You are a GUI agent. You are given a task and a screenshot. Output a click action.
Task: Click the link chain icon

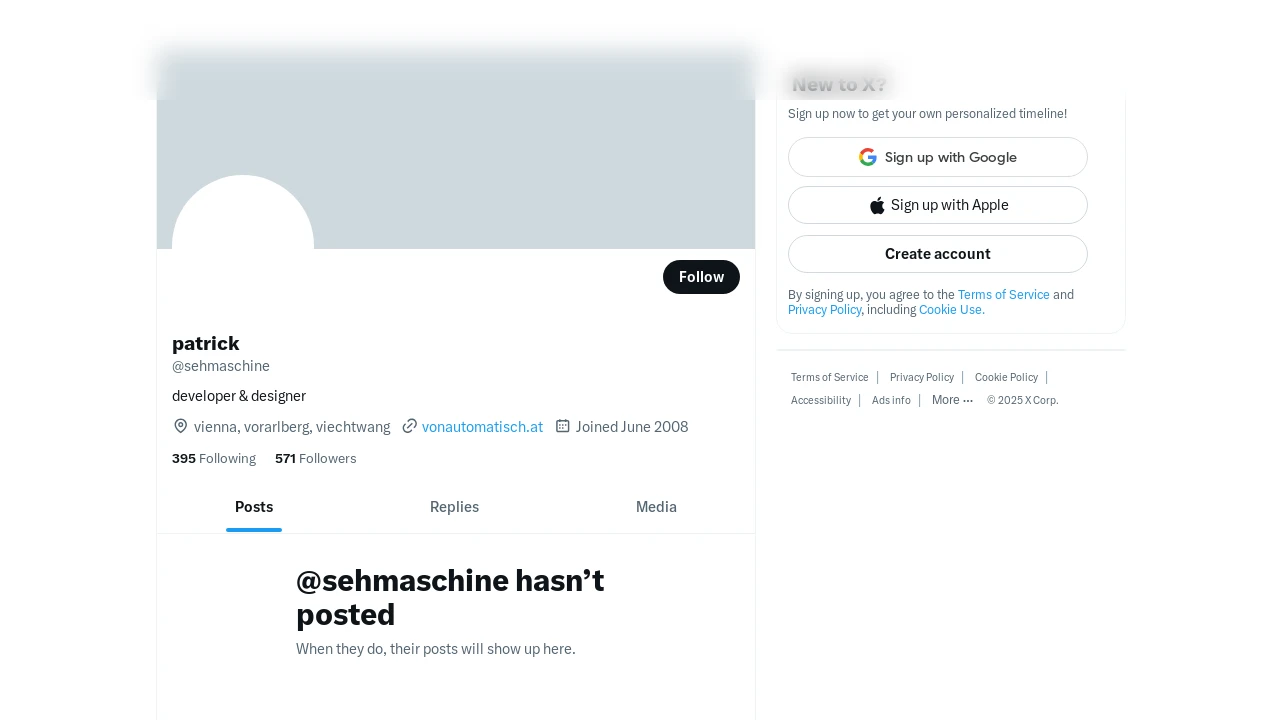coord(409,426)
